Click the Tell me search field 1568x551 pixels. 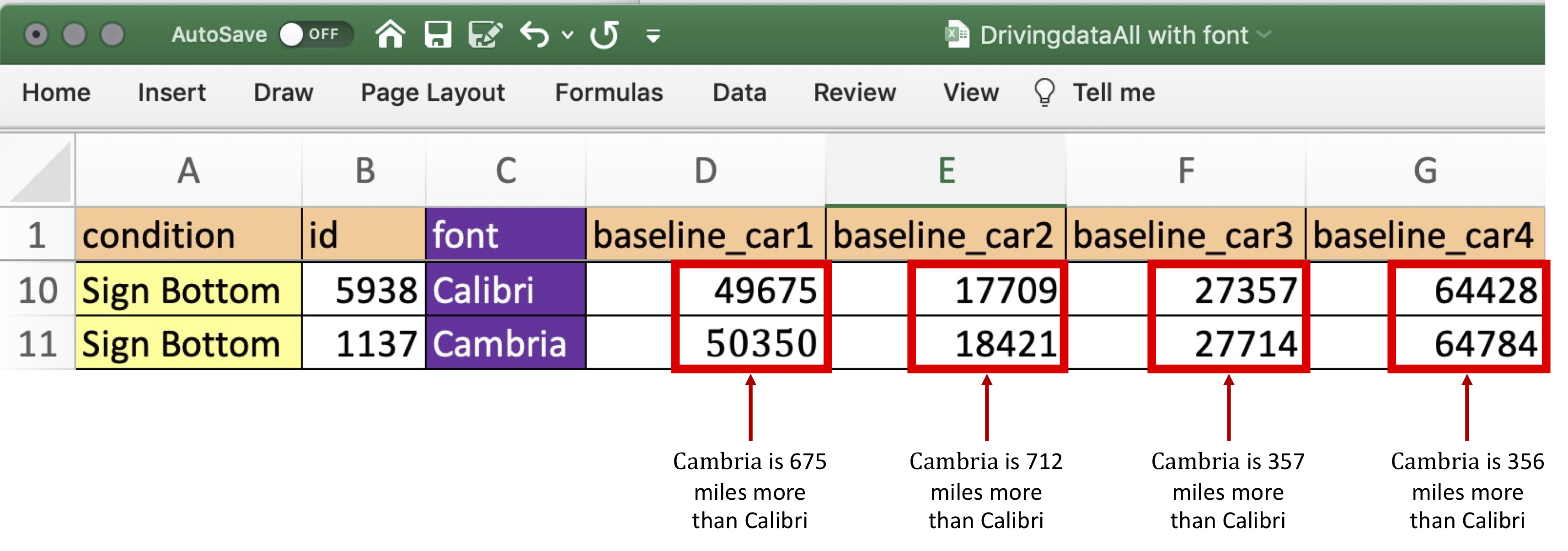point(1113,92)
